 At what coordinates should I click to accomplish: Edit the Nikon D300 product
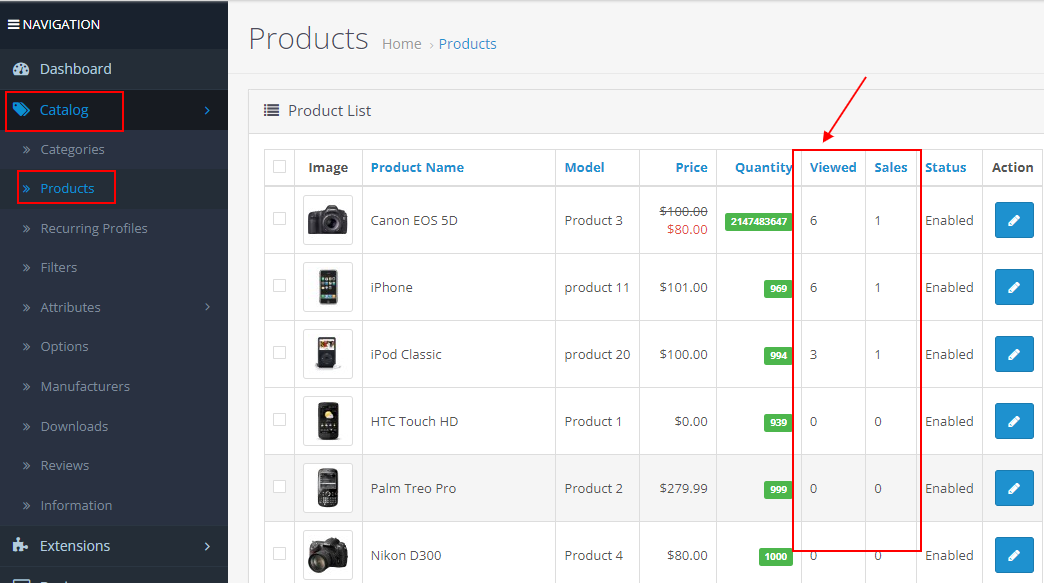point(1014,555)
